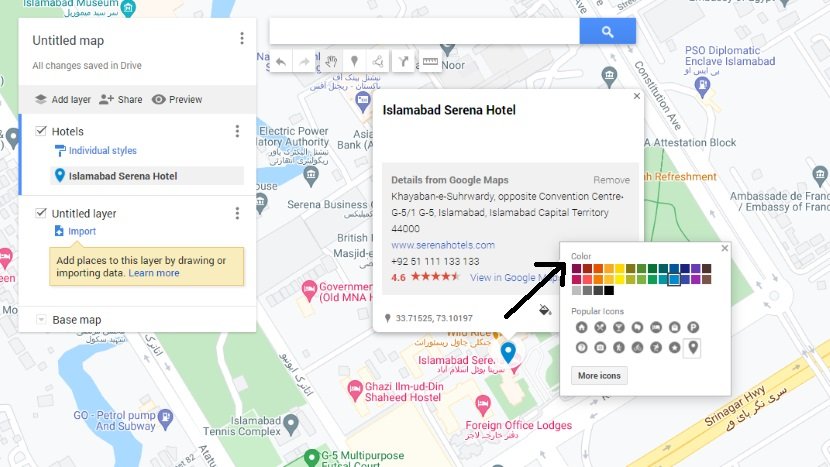Screen dimensions: 830x467
Task: Click Add layer in the panel
Action: pos(63,100)
